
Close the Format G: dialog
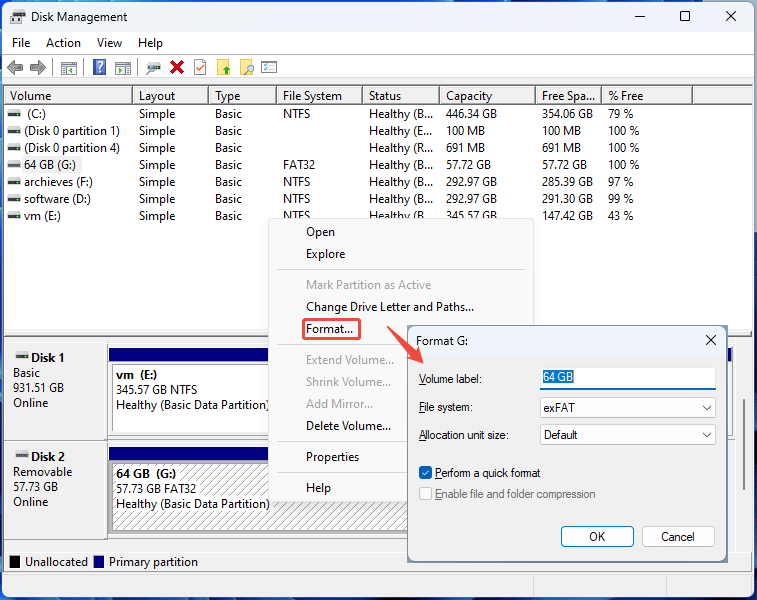[x=711, y=340]
